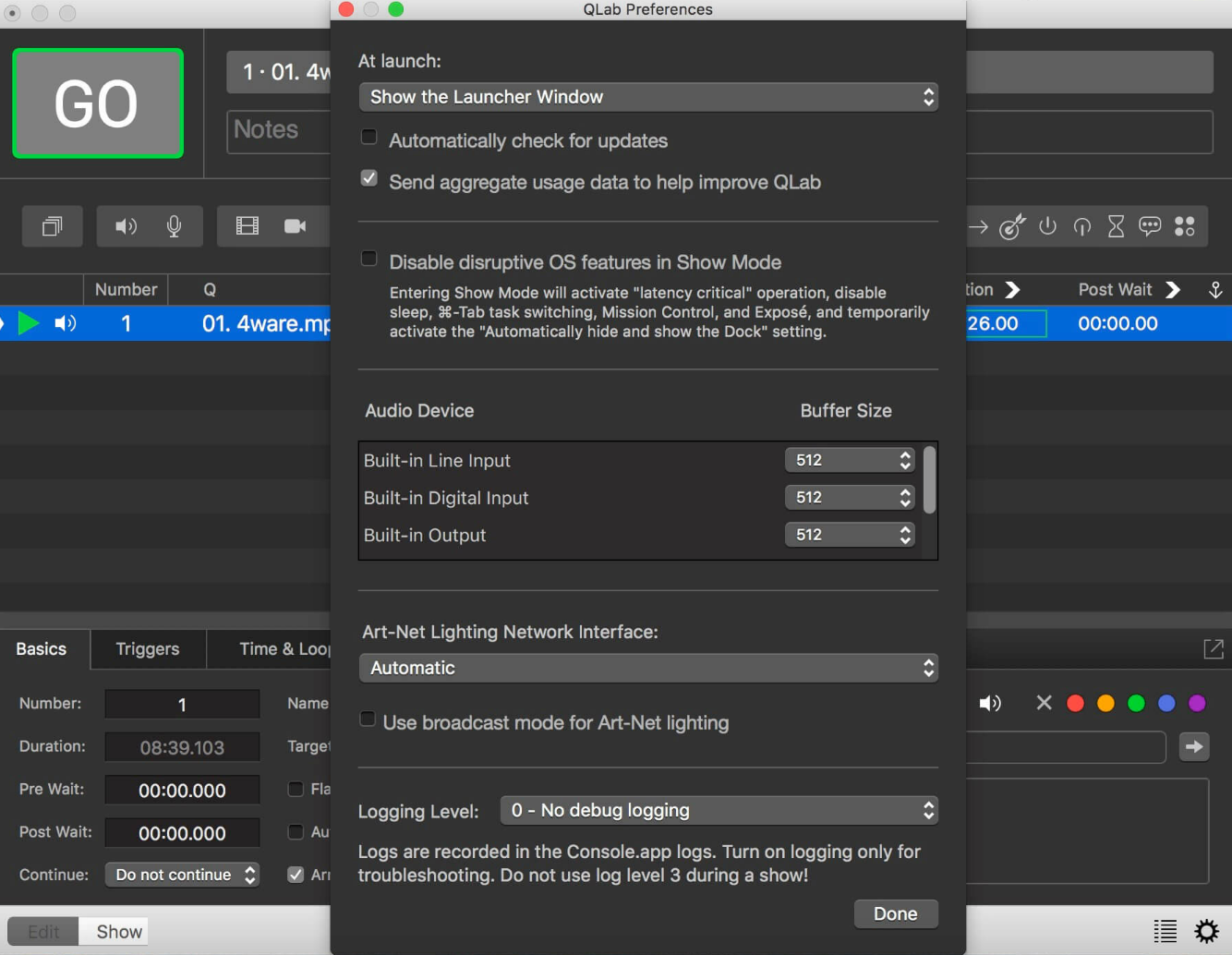Add a Target cue from the toolbar
Image resolution: width=1232 pixels, height=955 pixels.
point(1012,226)
